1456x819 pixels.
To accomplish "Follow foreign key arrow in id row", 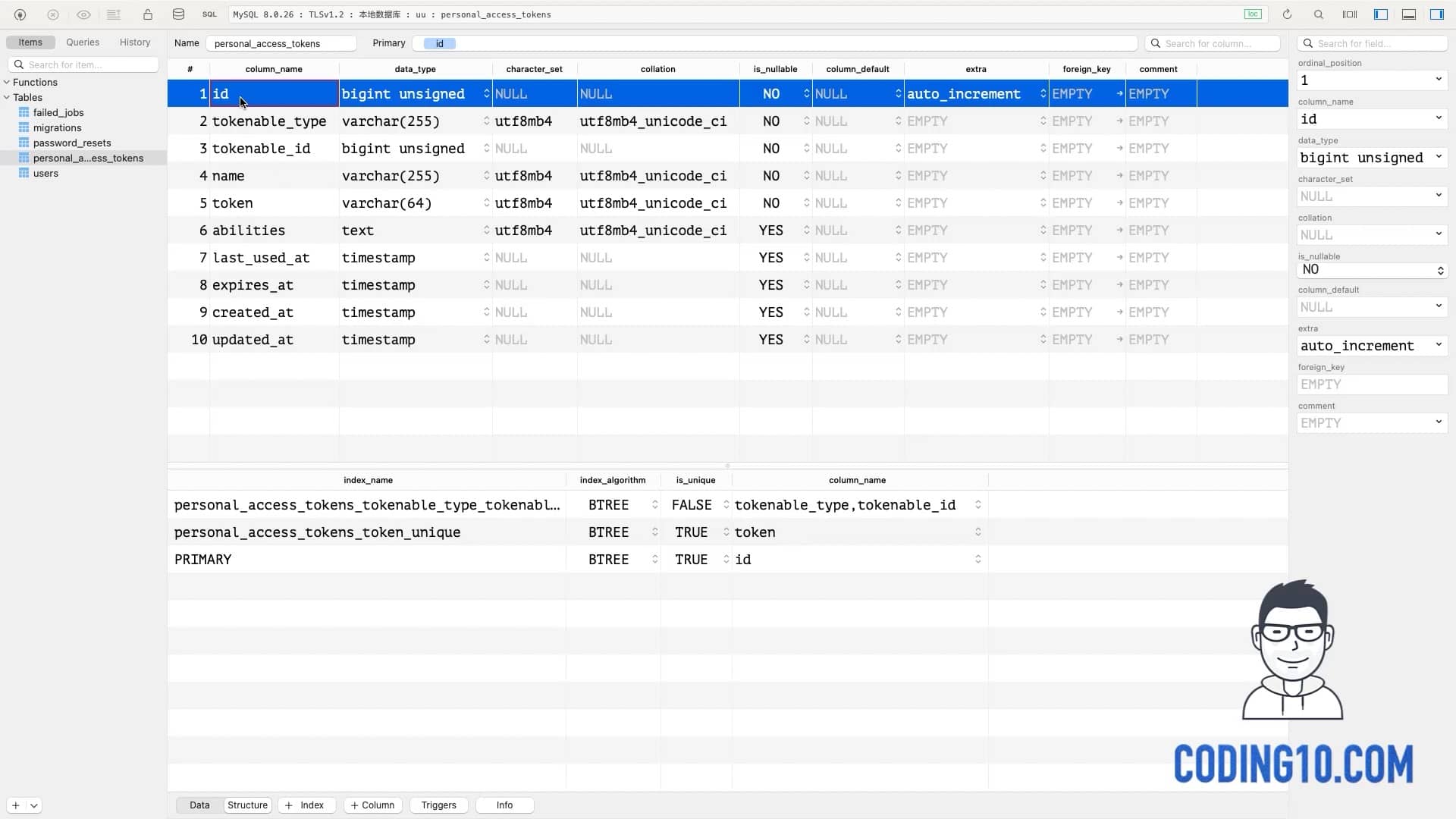I will (x=1119, y=94).
